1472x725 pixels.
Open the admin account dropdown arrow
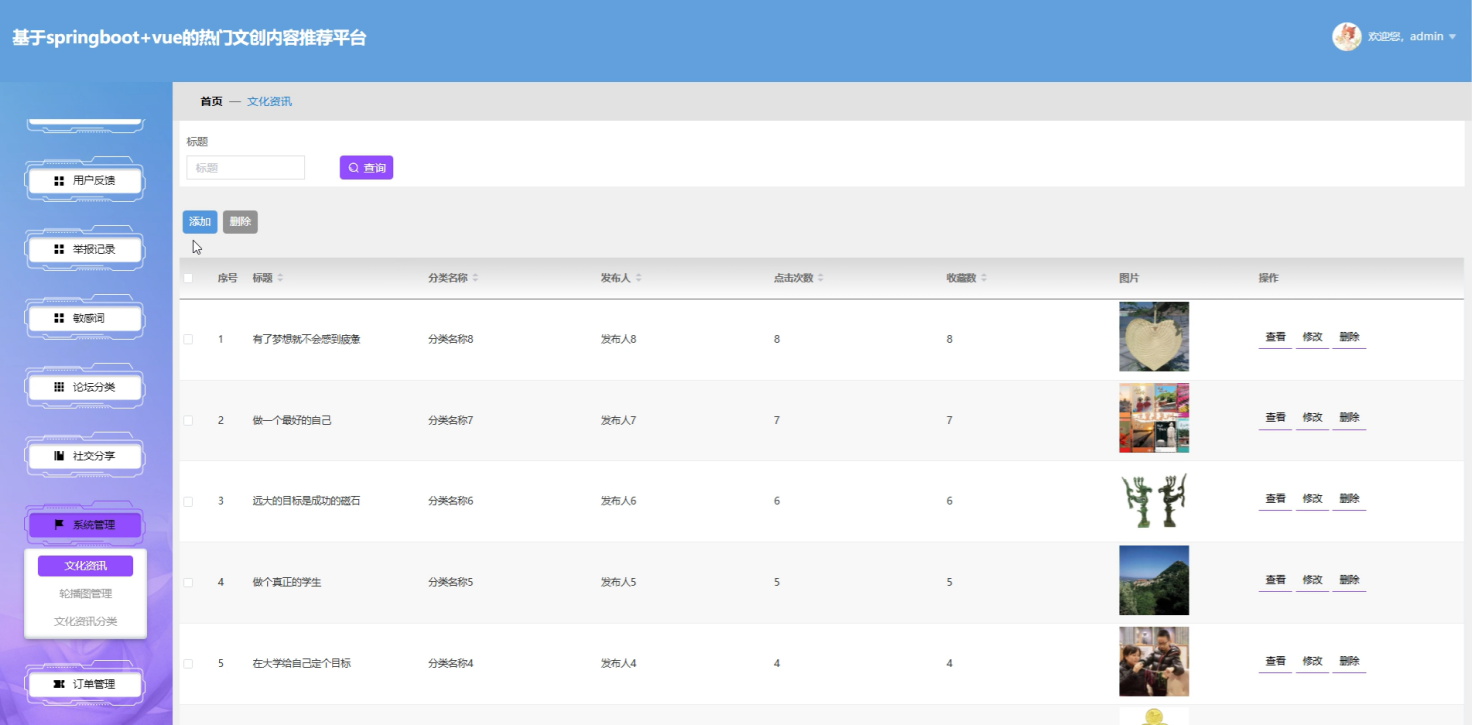tap(1452, 37)
